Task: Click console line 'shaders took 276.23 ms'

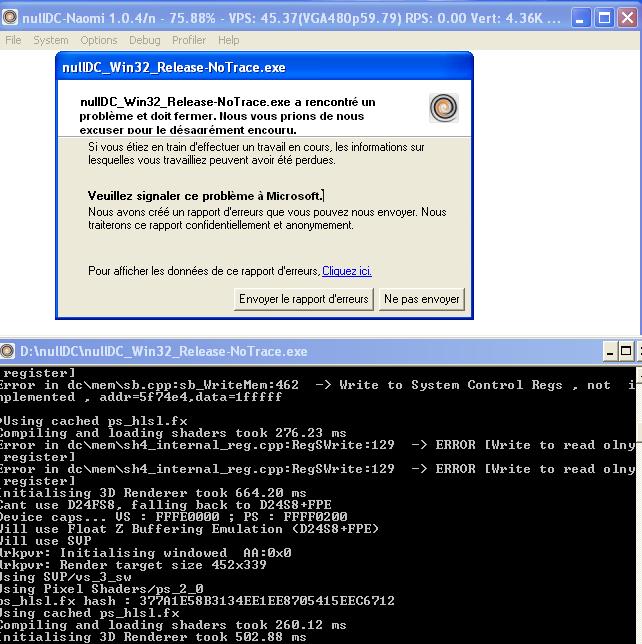Action: coord(173,432)
